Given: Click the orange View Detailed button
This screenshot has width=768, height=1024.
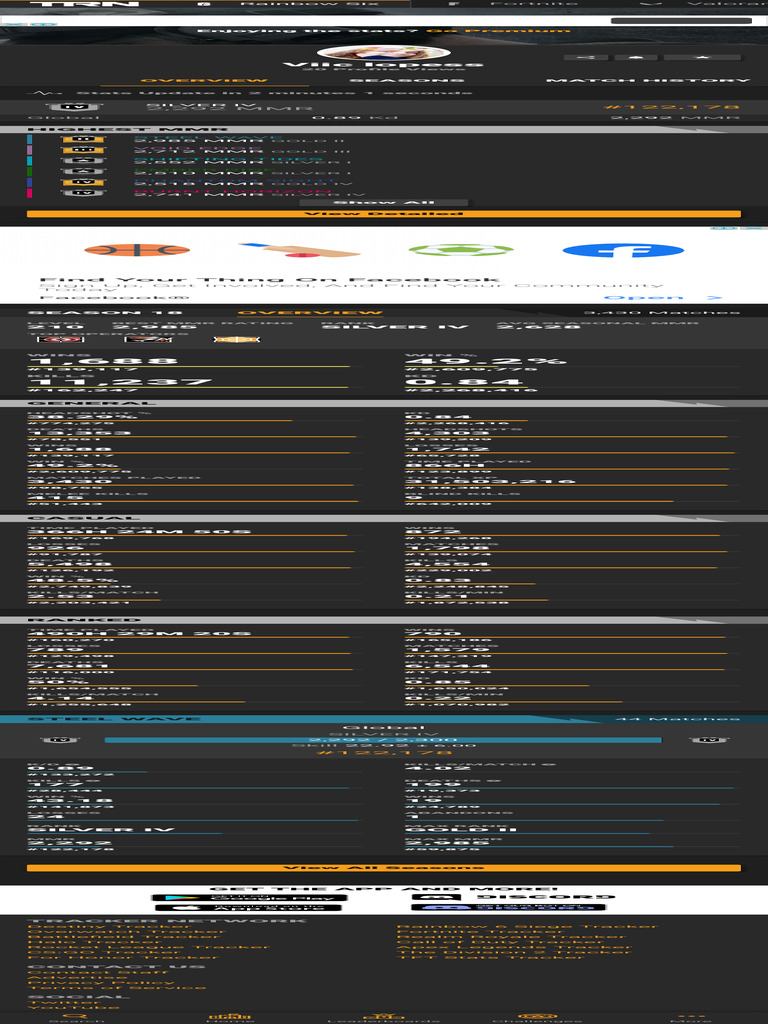Looking at the screenshot, I should coord(383,214).
